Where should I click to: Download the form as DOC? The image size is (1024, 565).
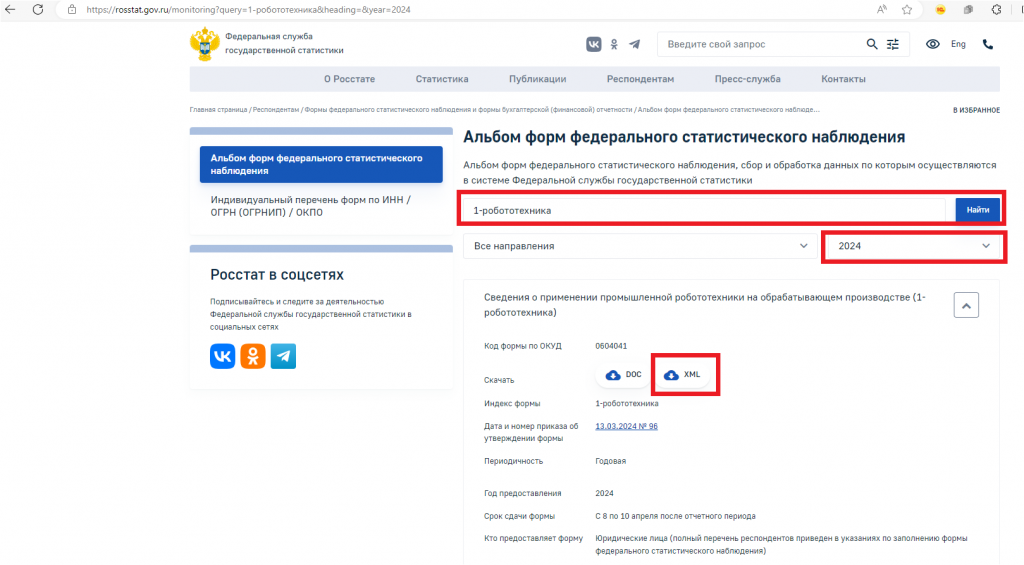coord(624,375)
